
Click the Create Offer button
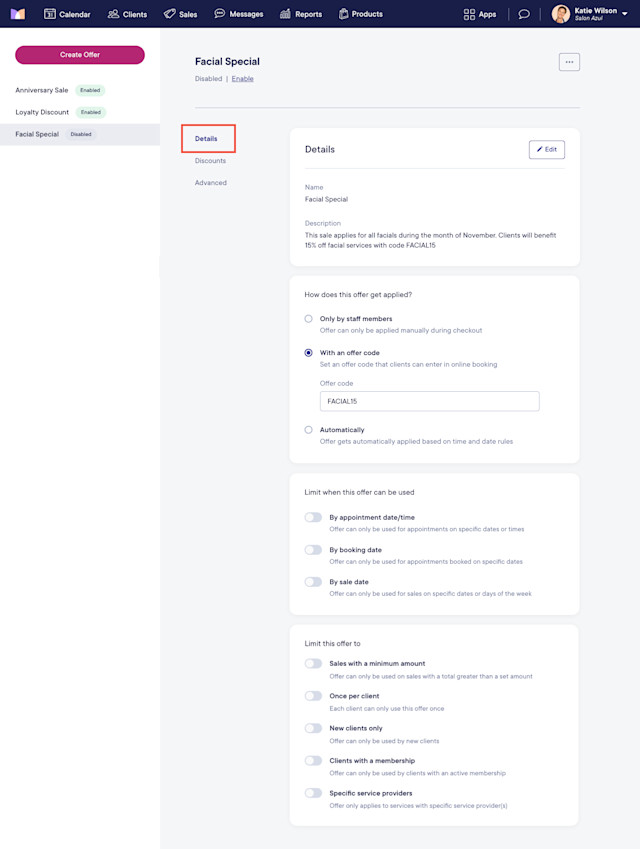[x=80, y=55]
